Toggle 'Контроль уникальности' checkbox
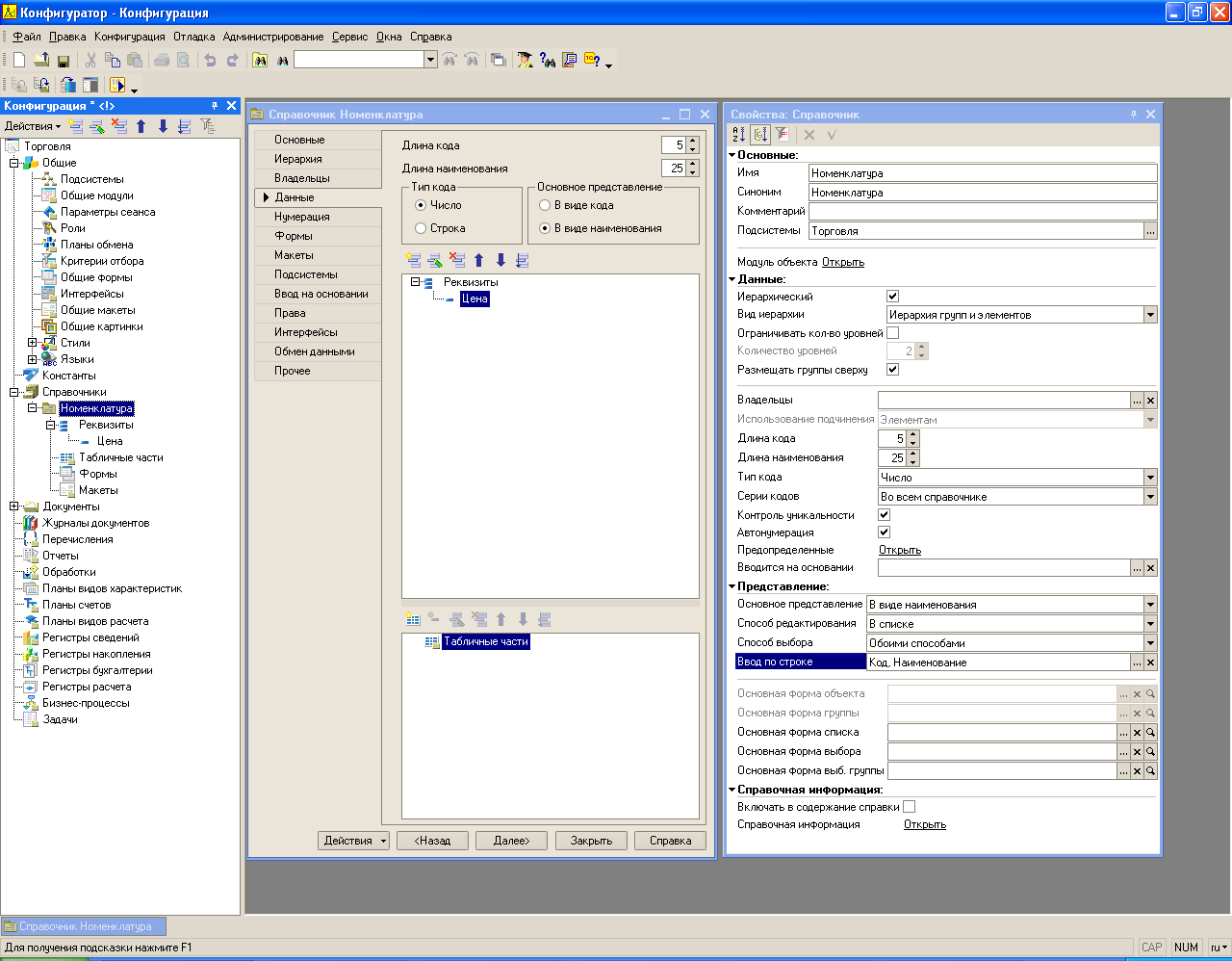The height and width of the screenshot is (961, 1232). tap(884, 515)
